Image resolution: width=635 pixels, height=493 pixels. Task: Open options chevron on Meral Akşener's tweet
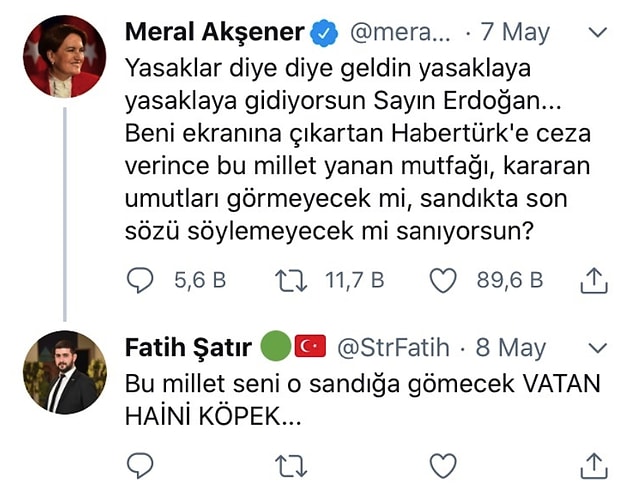pos(598,32)
